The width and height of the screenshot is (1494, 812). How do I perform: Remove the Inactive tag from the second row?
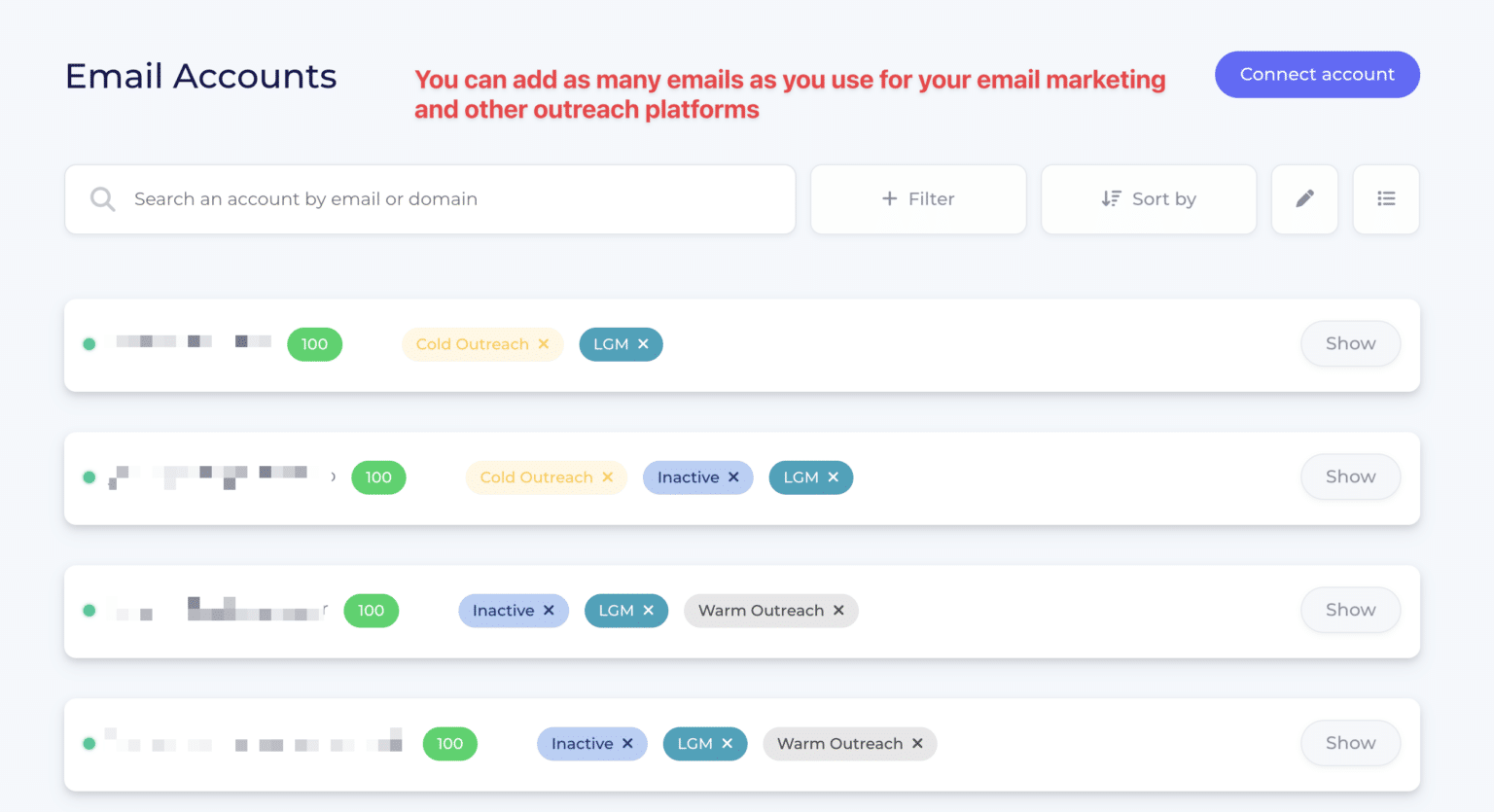click(x=732, y=477)
